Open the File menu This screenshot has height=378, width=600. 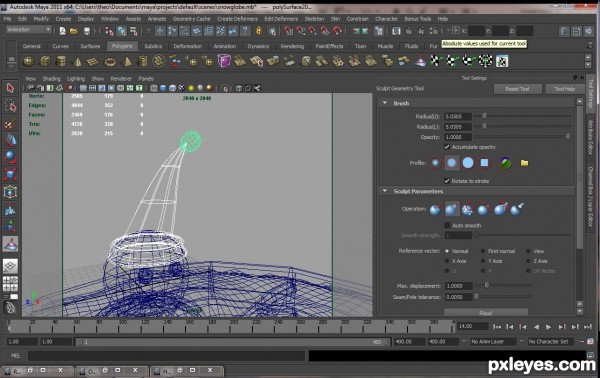[7, 19]
